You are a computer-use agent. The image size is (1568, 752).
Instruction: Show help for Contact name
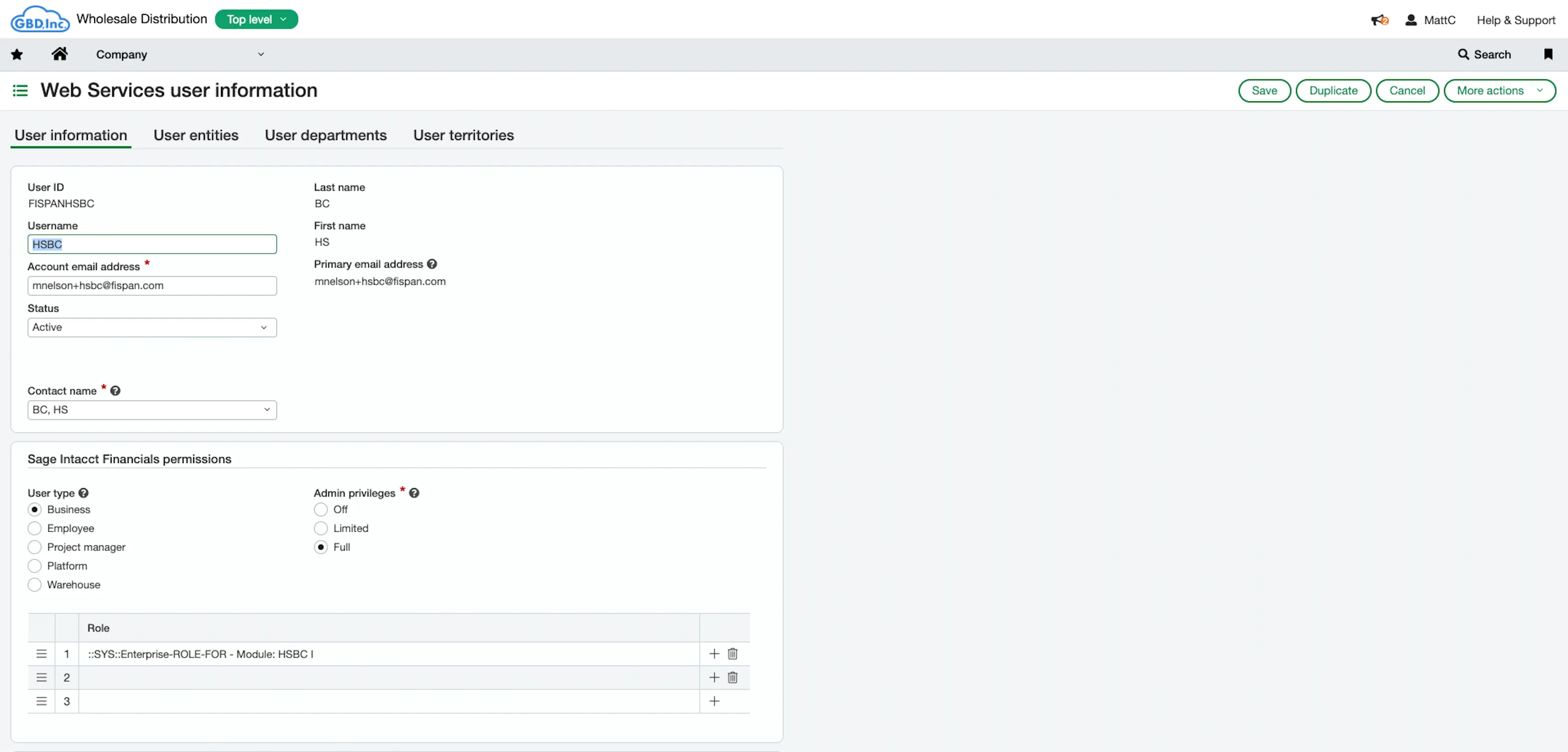115,391
